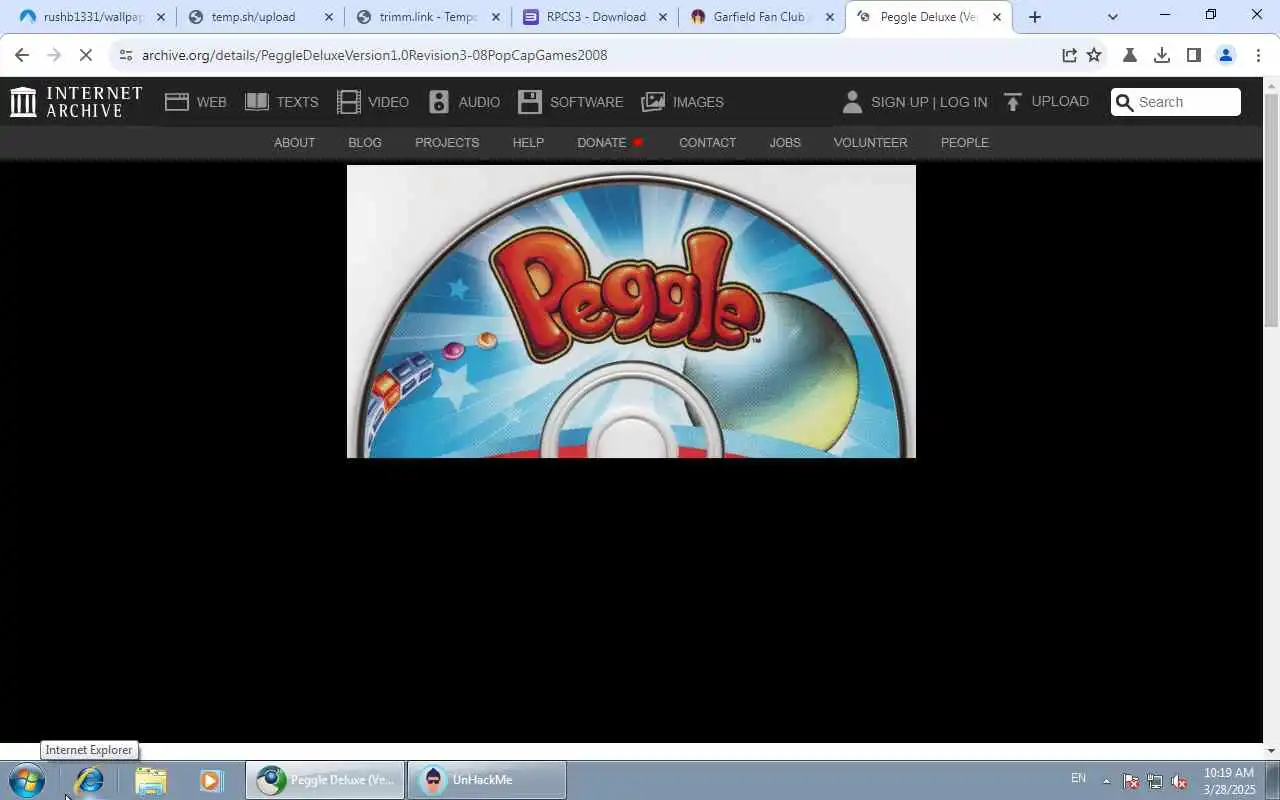Open a new browser tab
This screenshot has width=1280, height=800.
pyautogui.click(x=1035, y=17)
